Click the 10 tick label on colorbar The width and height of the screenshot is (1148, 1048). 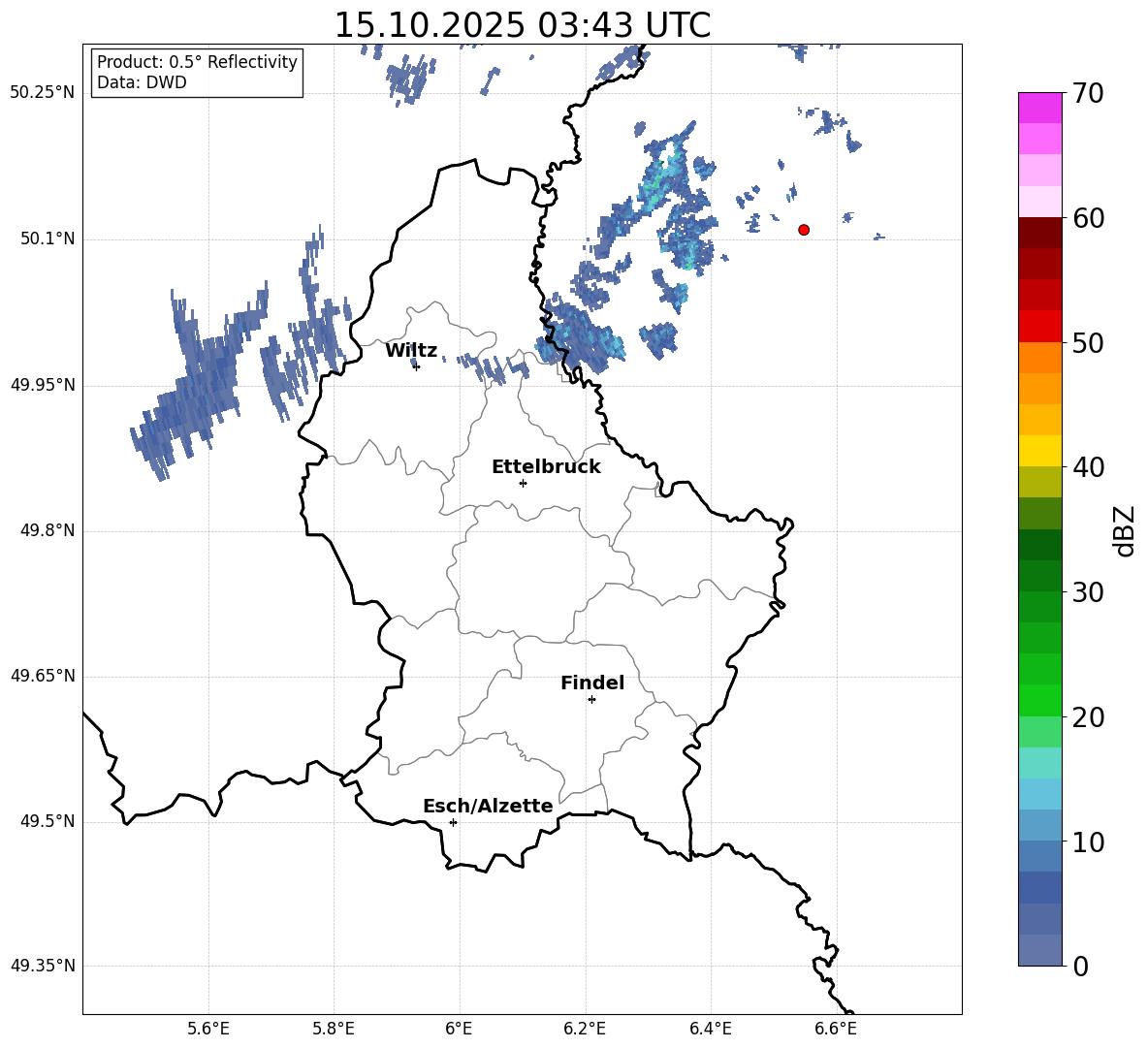pos(1088,842)
